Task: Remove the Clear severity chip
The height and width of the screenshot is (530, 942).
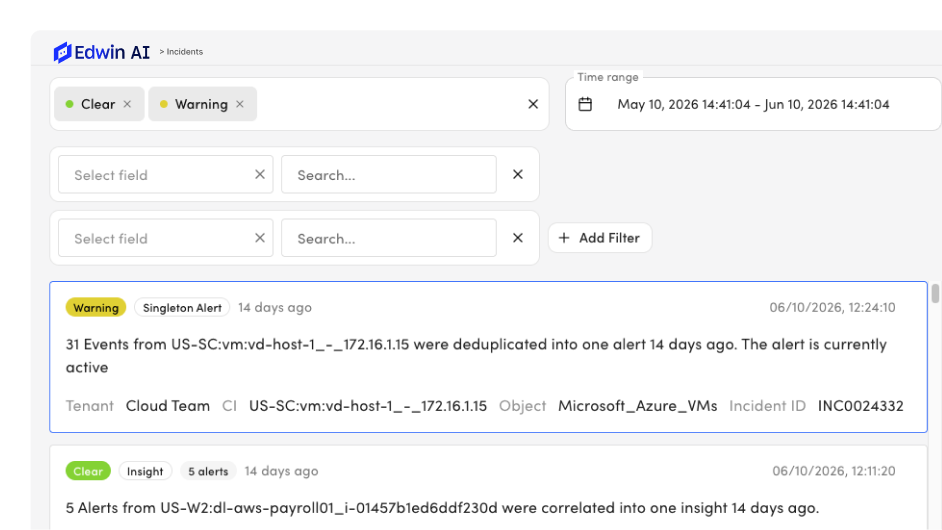Action: 127,104
